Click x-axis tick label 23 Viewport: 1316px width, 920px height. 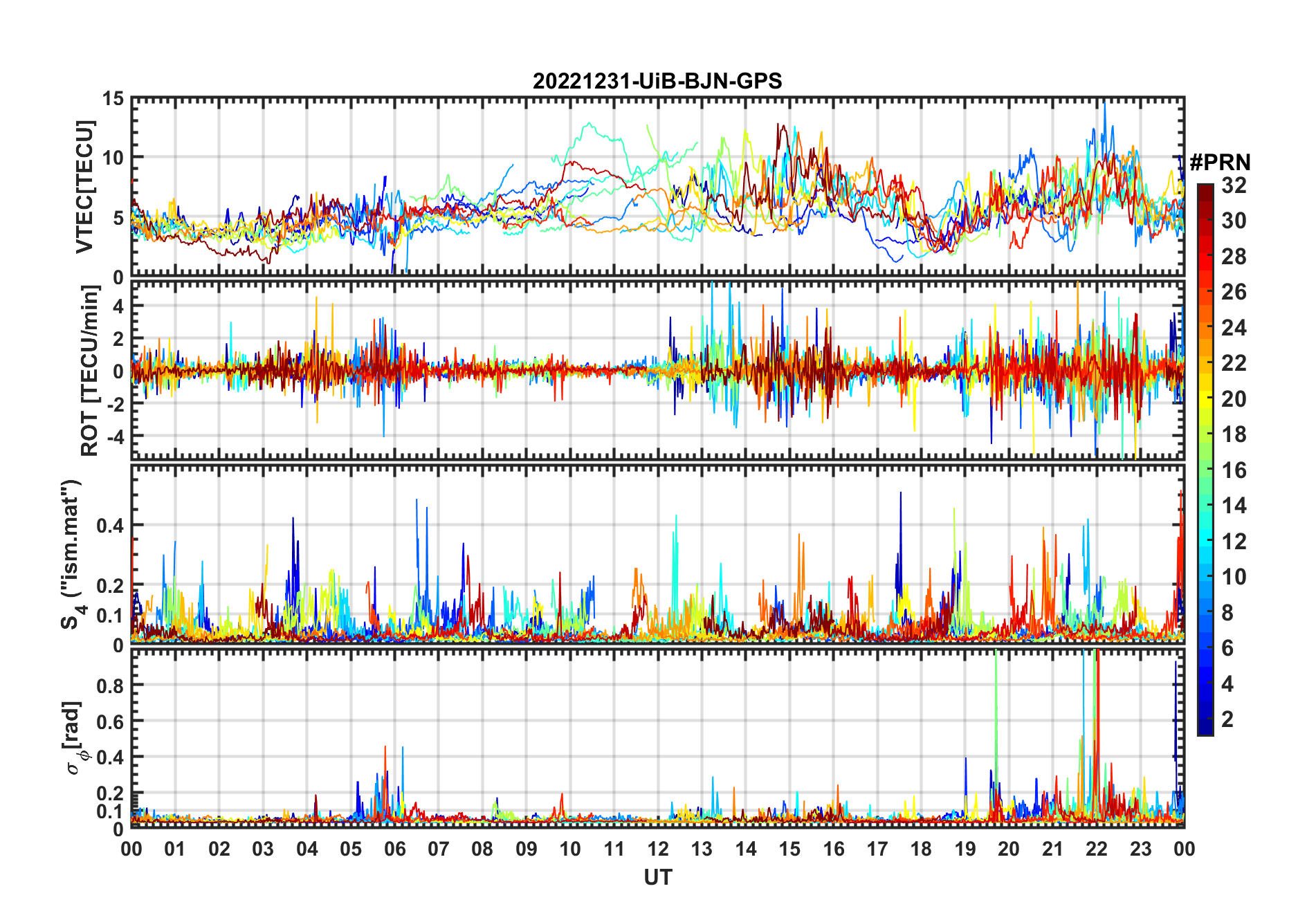pyautogui.click(x=1140, y=849)
